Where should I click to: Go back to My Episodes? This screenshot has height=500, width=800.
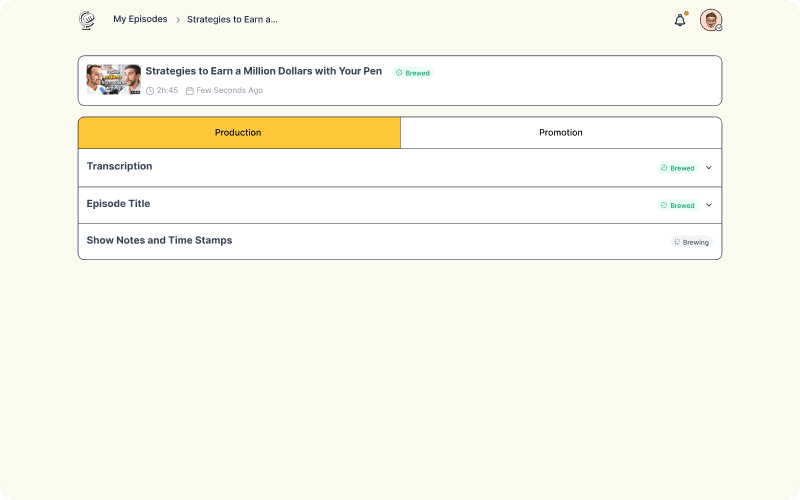coord(140,19)
